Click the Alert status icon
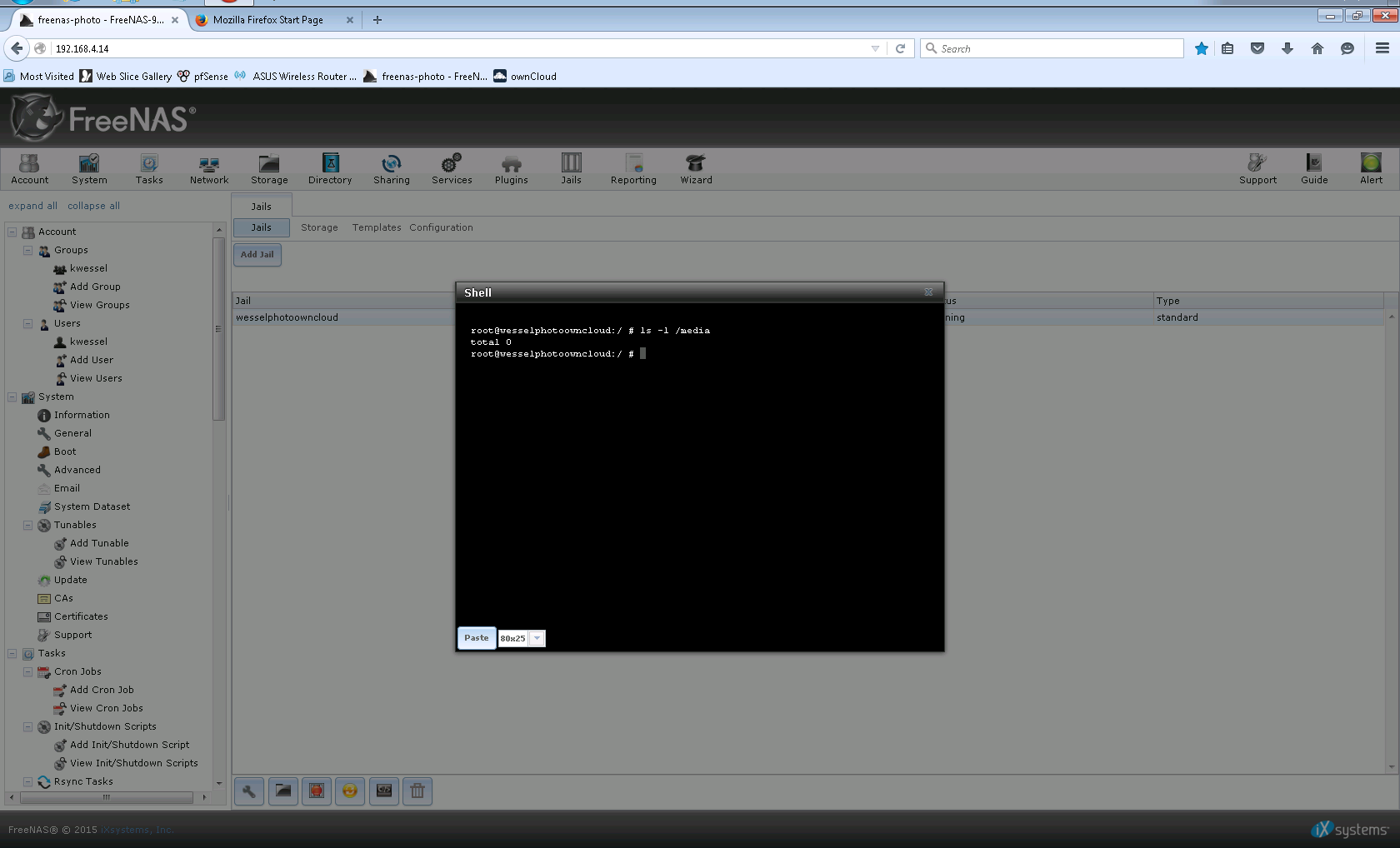Image resolution: width=1400 pixels, height=848 pixels. (1371, 169)
